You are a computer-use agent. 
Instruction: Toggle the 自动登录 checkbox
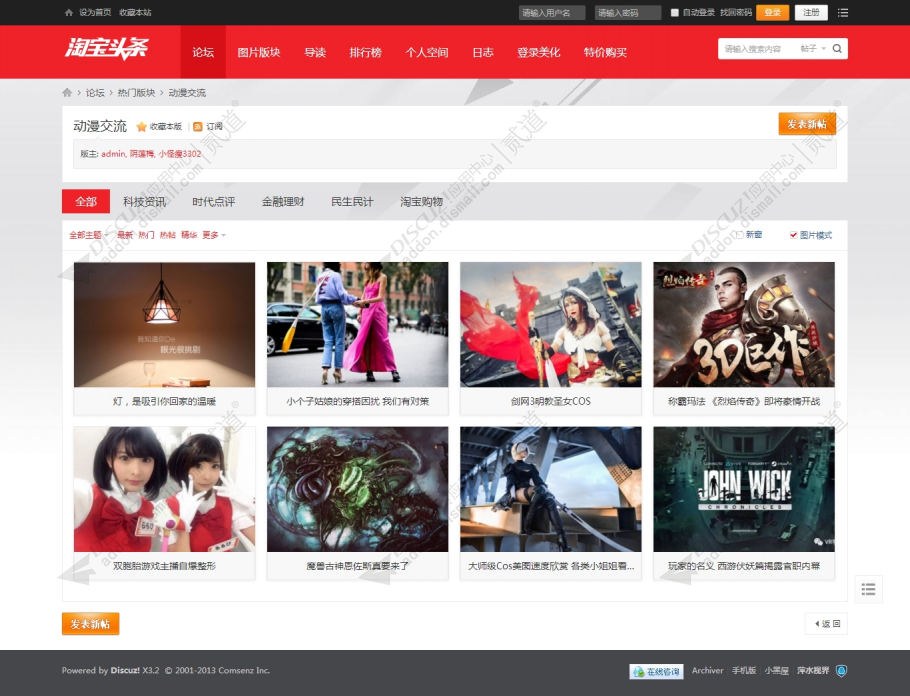(x=674, y=12)
